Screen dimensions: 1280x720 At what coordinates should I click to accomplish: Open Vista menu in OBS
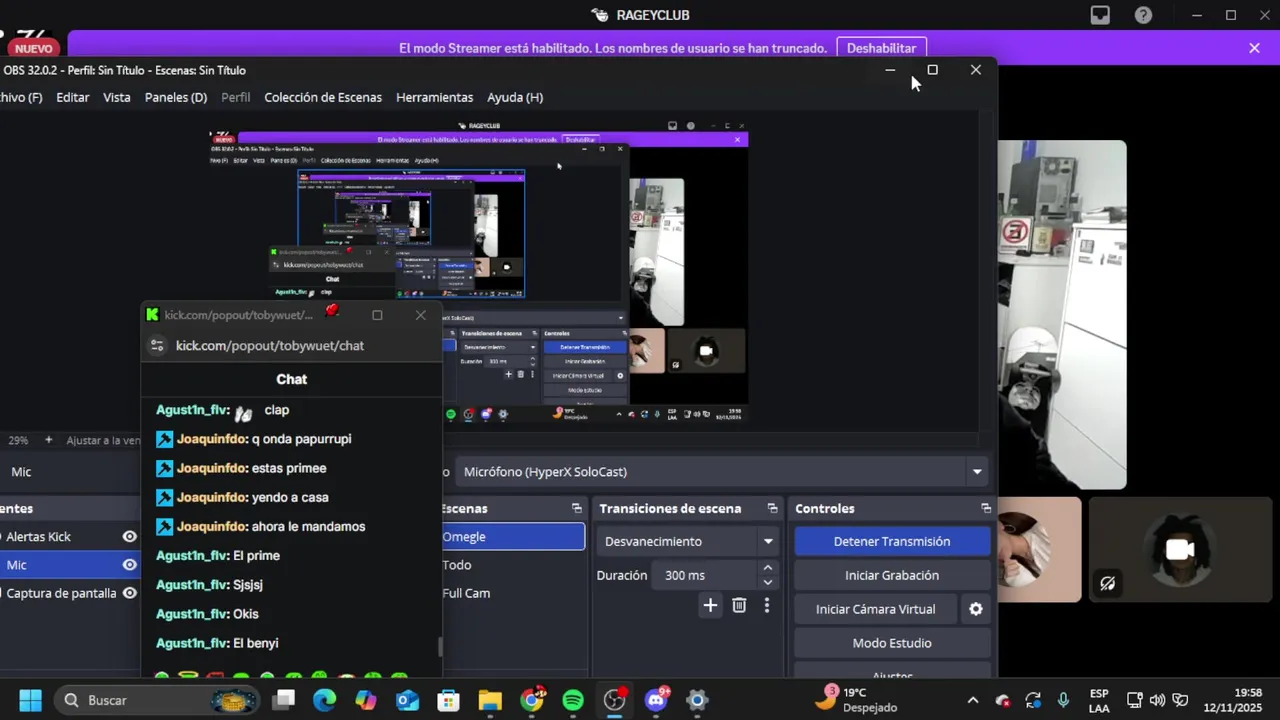coord(117,97)
